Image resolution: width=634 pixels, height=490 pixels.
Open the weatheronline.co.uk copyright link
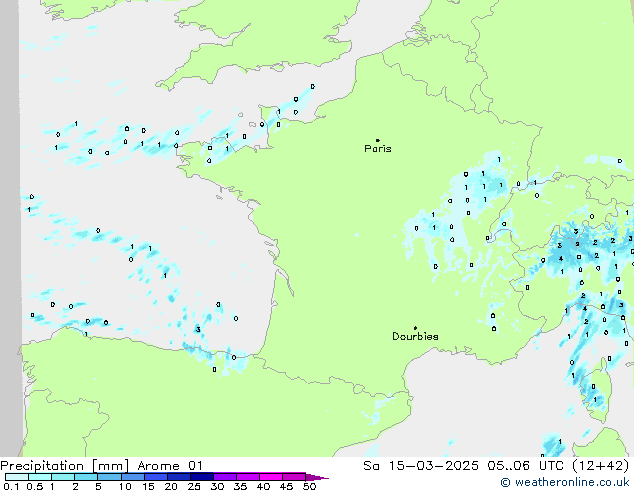[565, 482]
